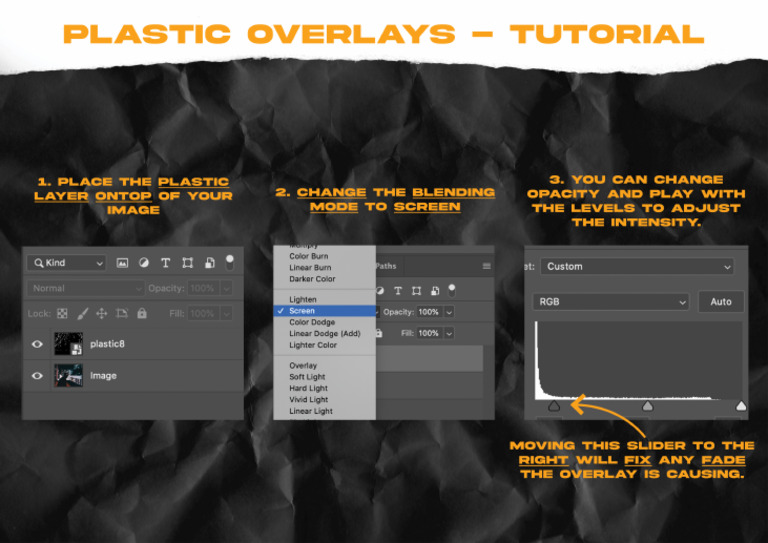The width and height of the screenshot is (768, 543).
Task: Click the midtone gamma slider
Action: 648,405
